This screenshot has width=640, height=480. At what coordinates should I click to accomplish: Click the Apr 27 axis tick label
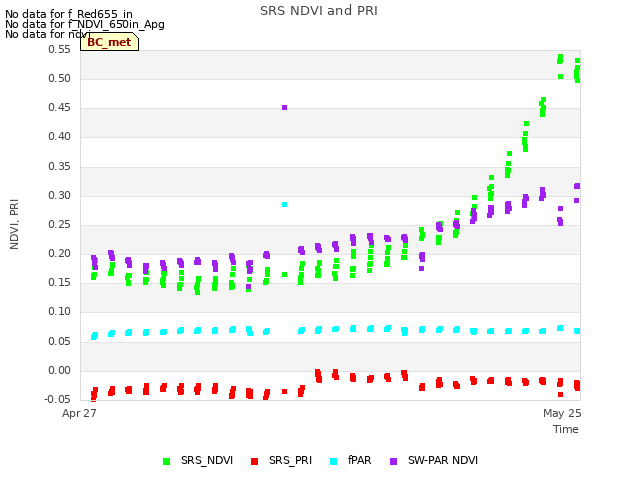[79, 413]
